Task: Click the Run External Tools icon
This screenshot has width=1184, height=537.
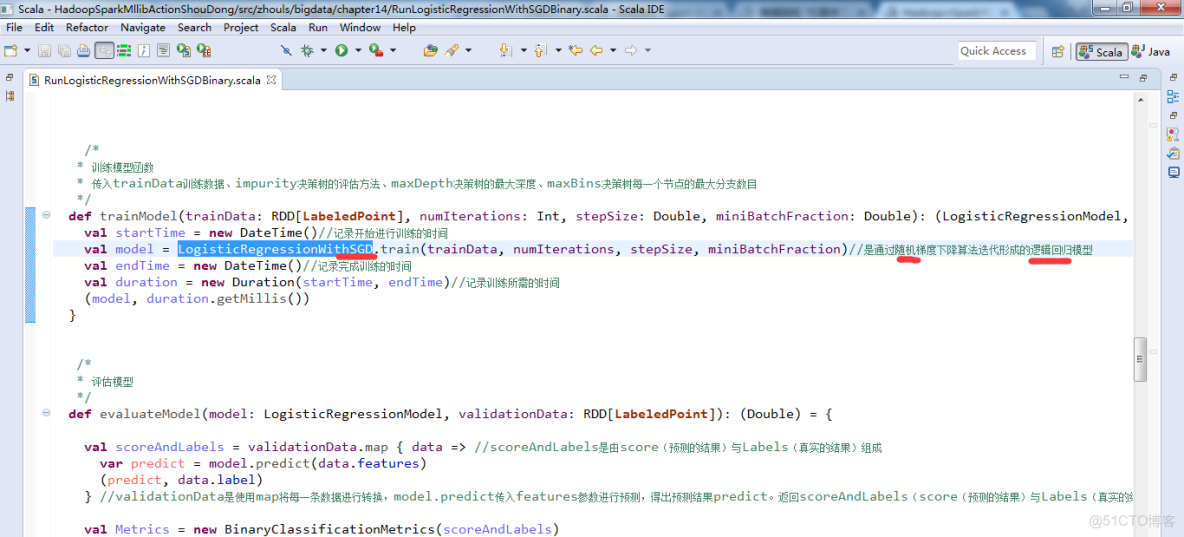Action: coord(376,51)
